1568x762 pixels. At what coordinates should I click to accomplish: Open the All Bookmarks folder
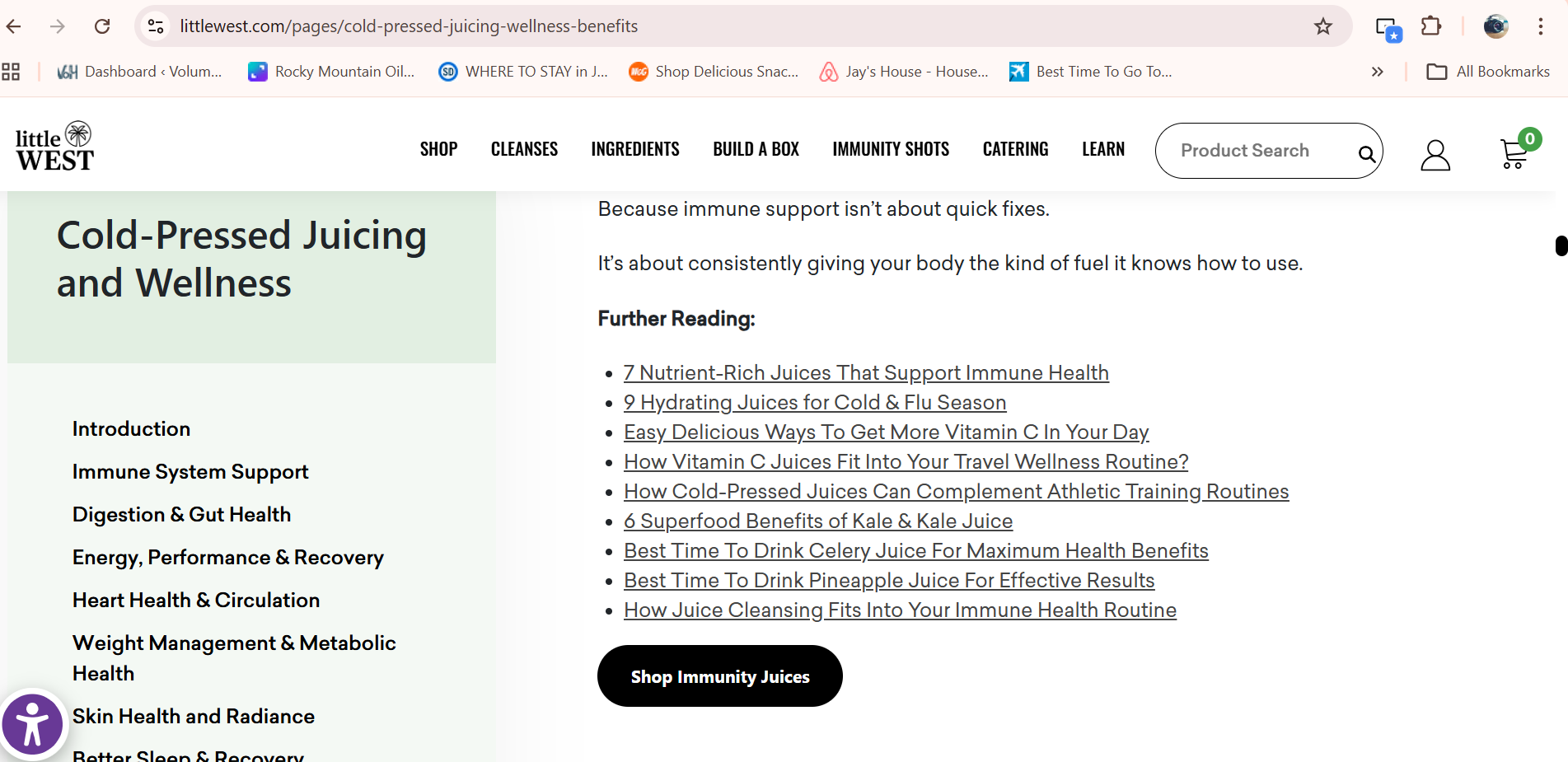pyautogui.click(x=1488, y=72)
